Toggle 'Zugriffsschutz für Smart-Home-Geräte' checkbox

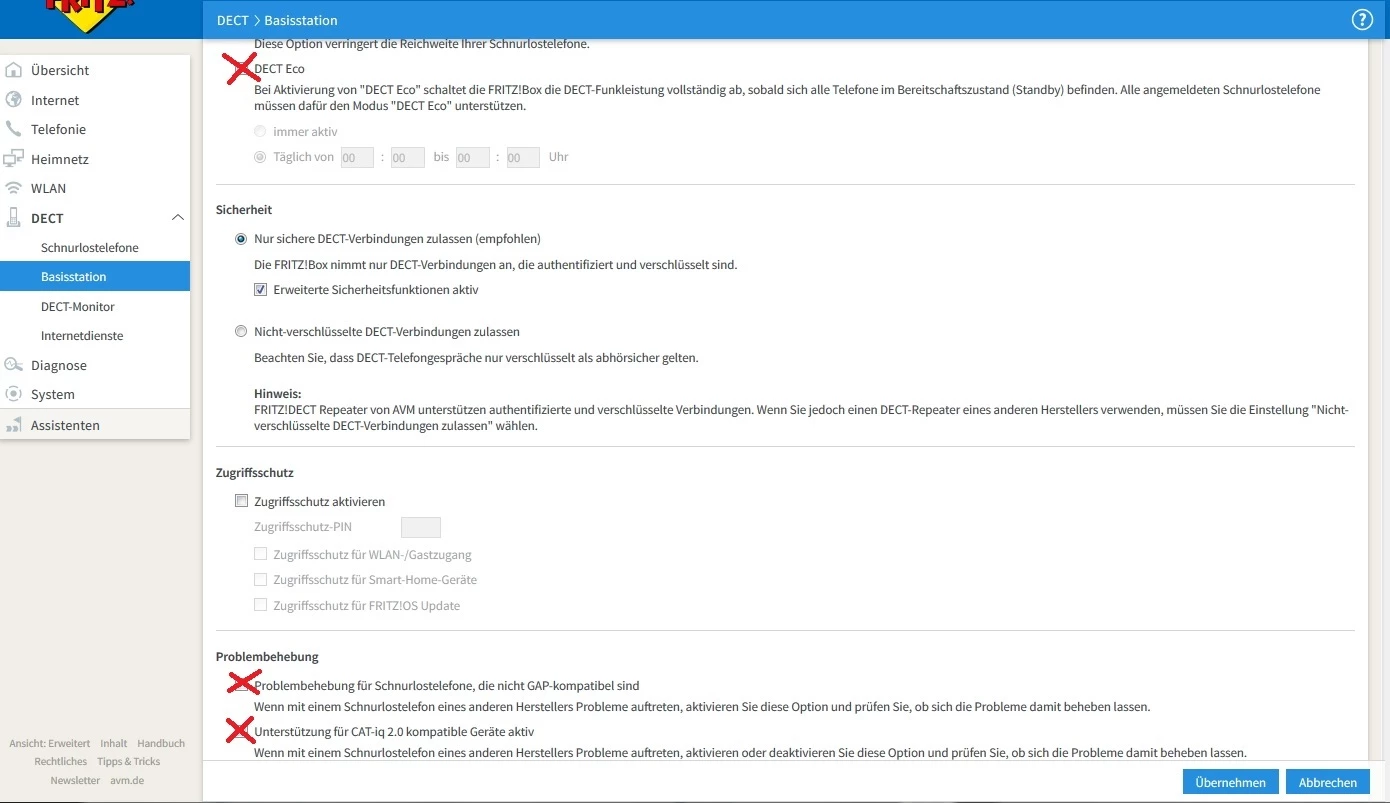(260, 579)
